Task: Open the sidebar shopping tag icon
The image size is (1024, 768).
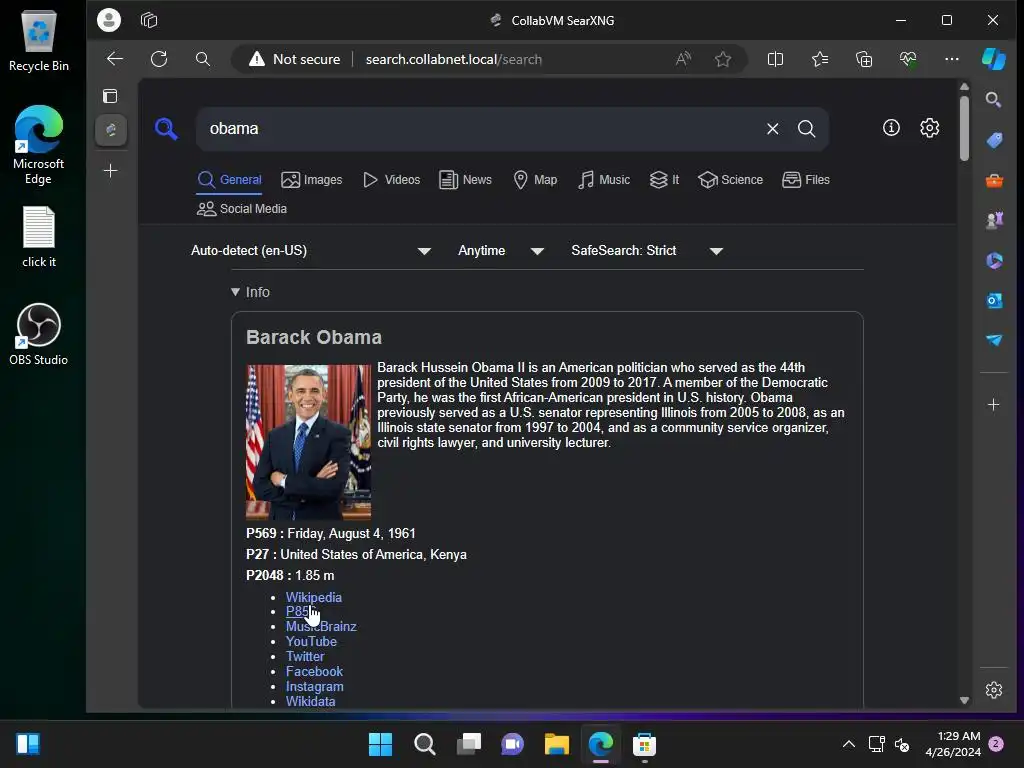Action: [x=994, y=140]
